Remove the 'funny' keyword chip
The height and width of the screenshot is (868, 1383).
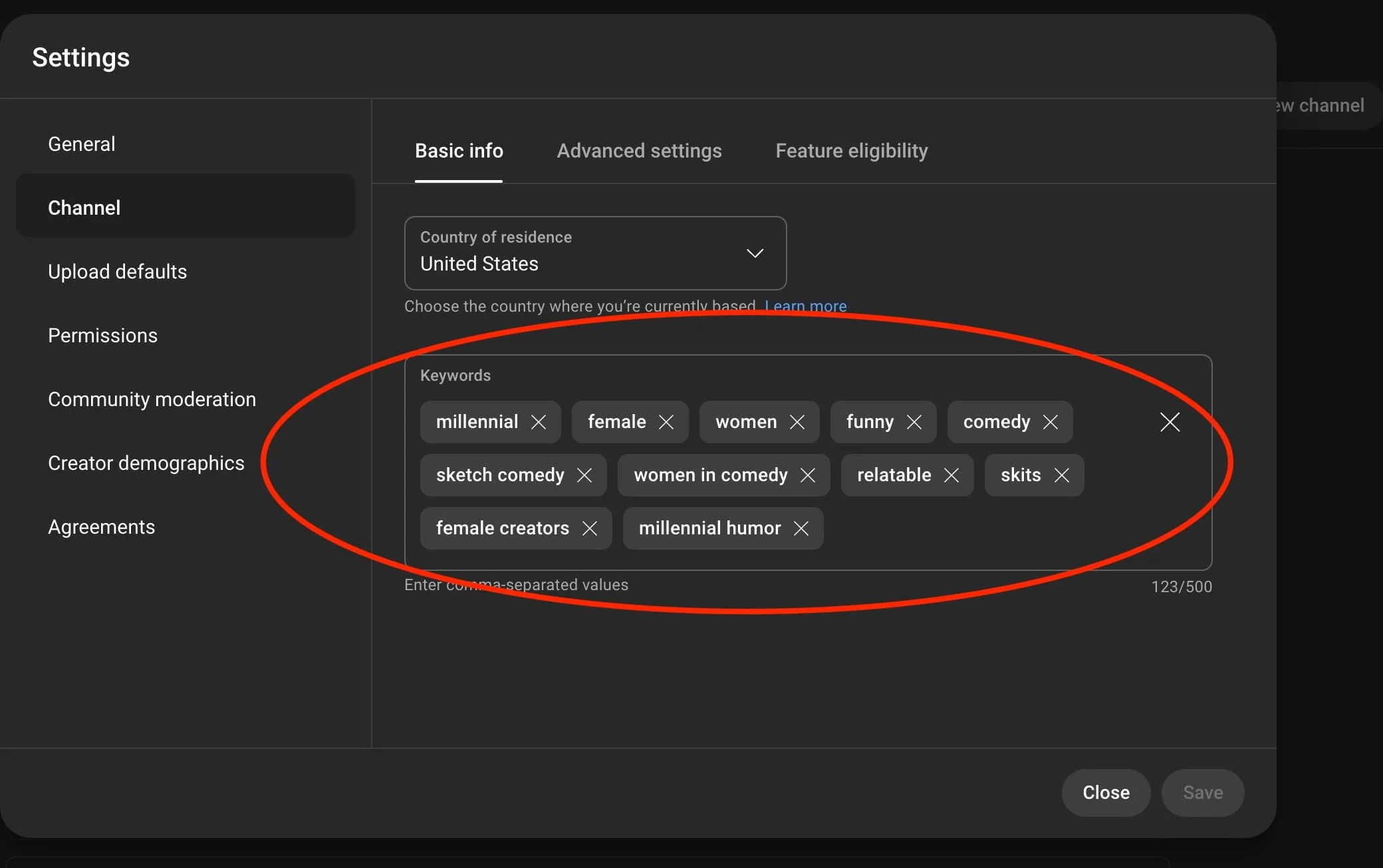(x=914, y=422)
